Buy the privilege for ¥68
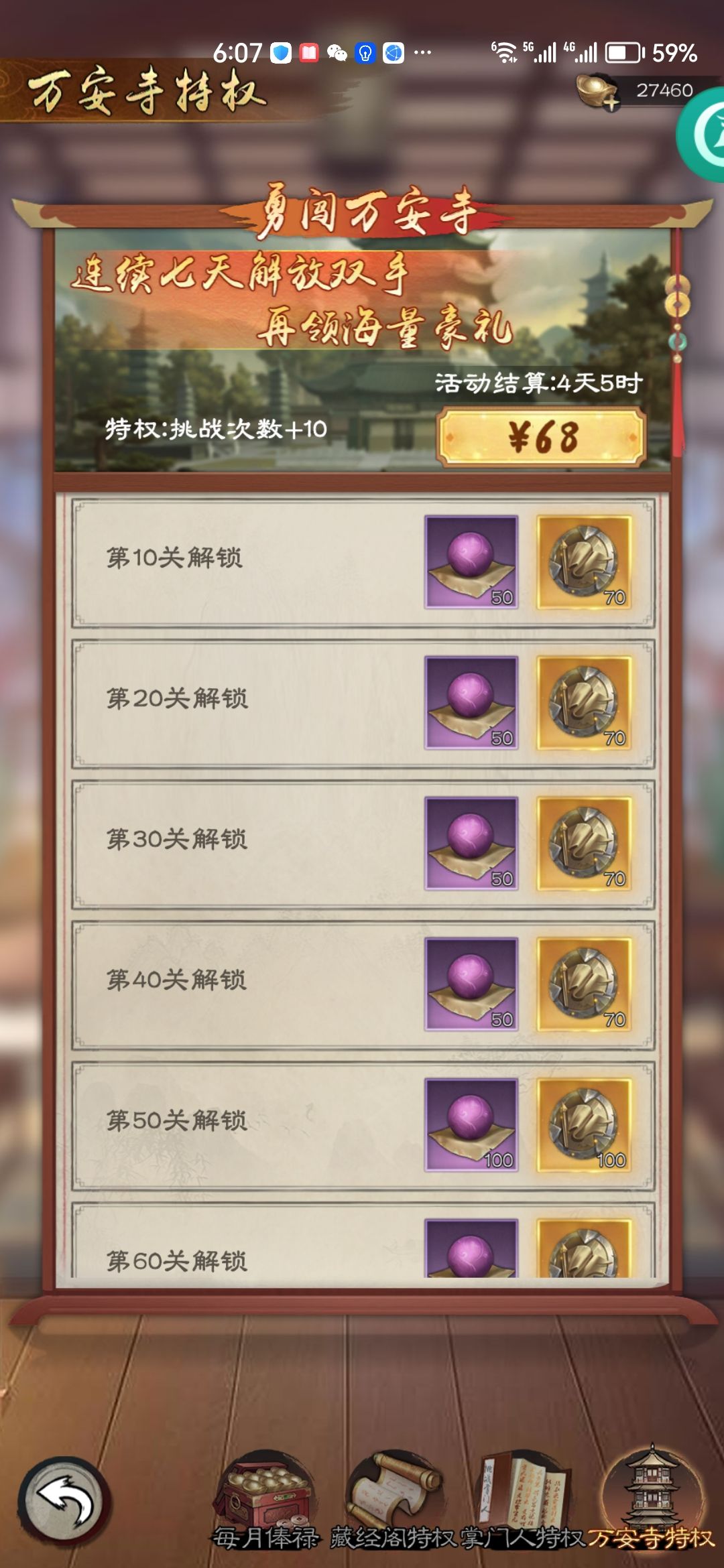Viewport: 724px width, 1568px height. (x=541, y=437)
